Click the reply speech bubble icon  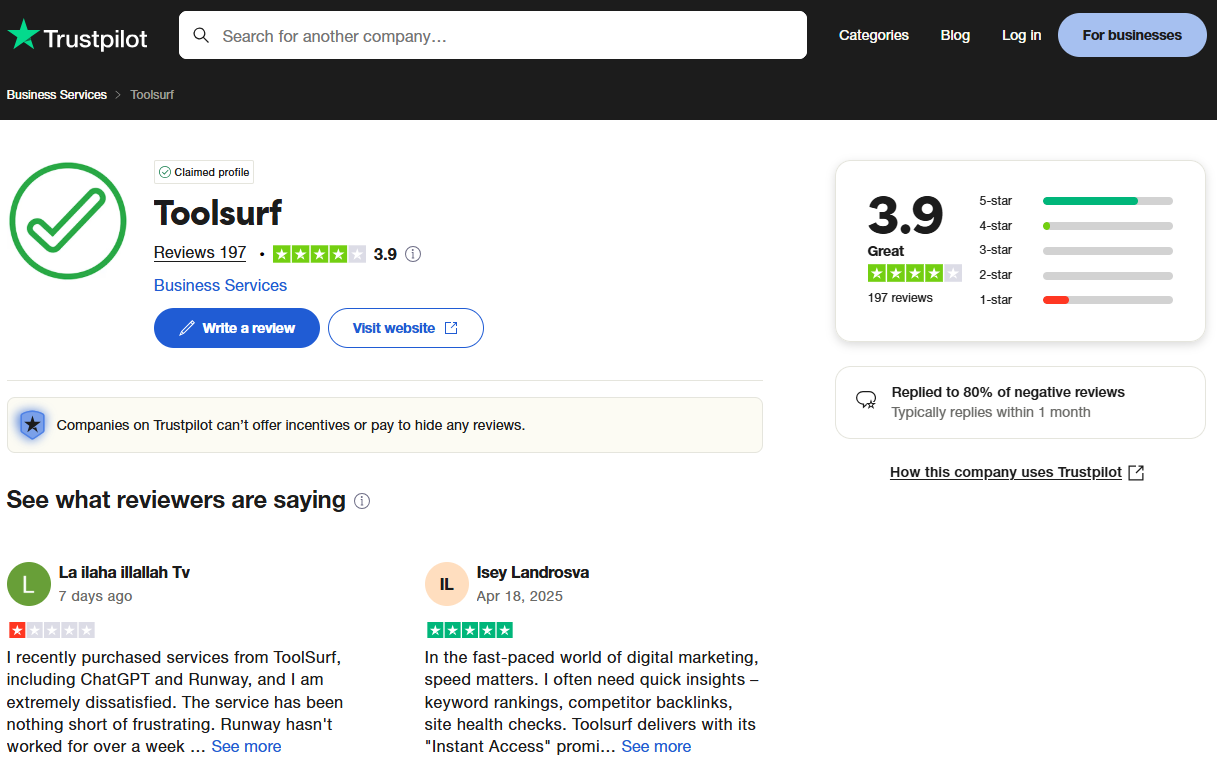coord(866,400)
